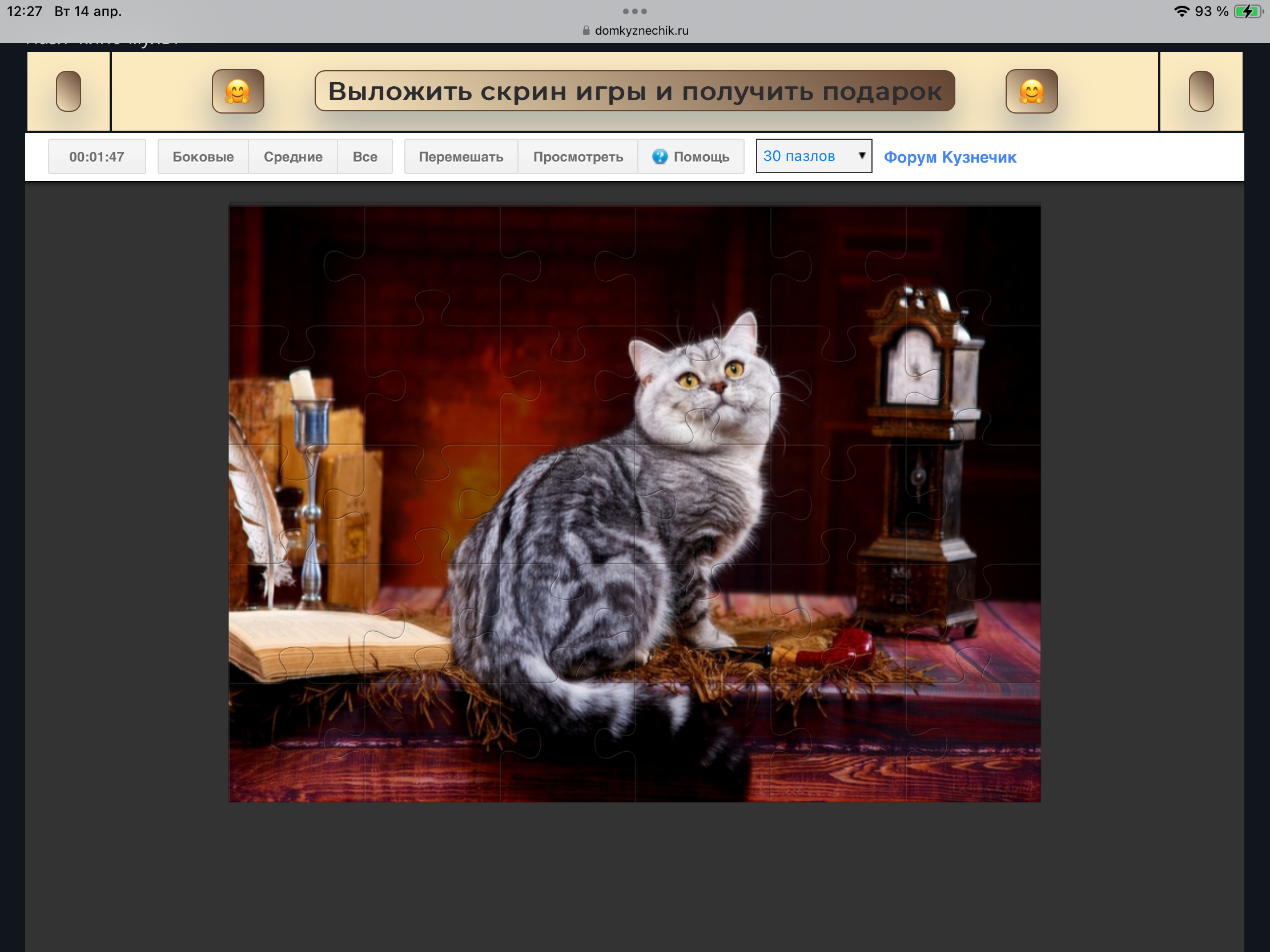
Task: Click the right hugging-face emoji button
Action: pyautogui.click(x=1031, y=91)
